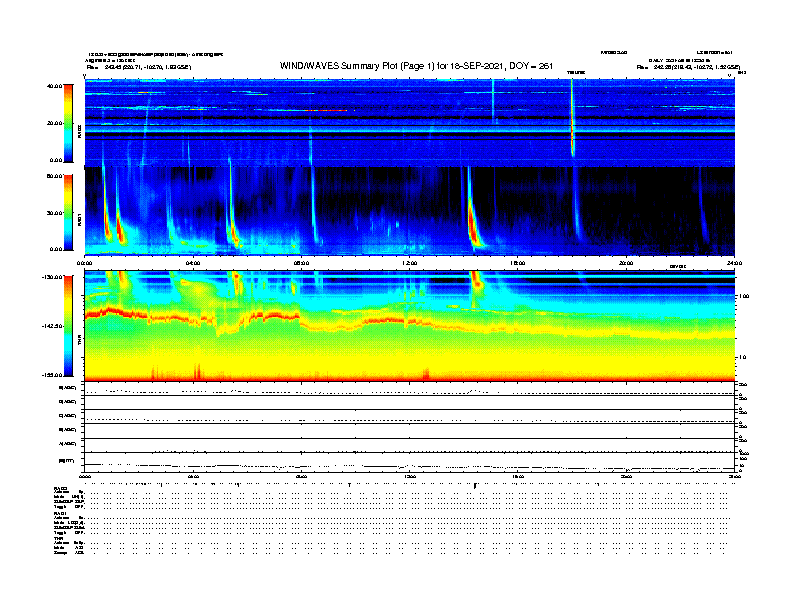
Task: Click the 10 frequency label beside TNR panel
Action: [742, 358]
